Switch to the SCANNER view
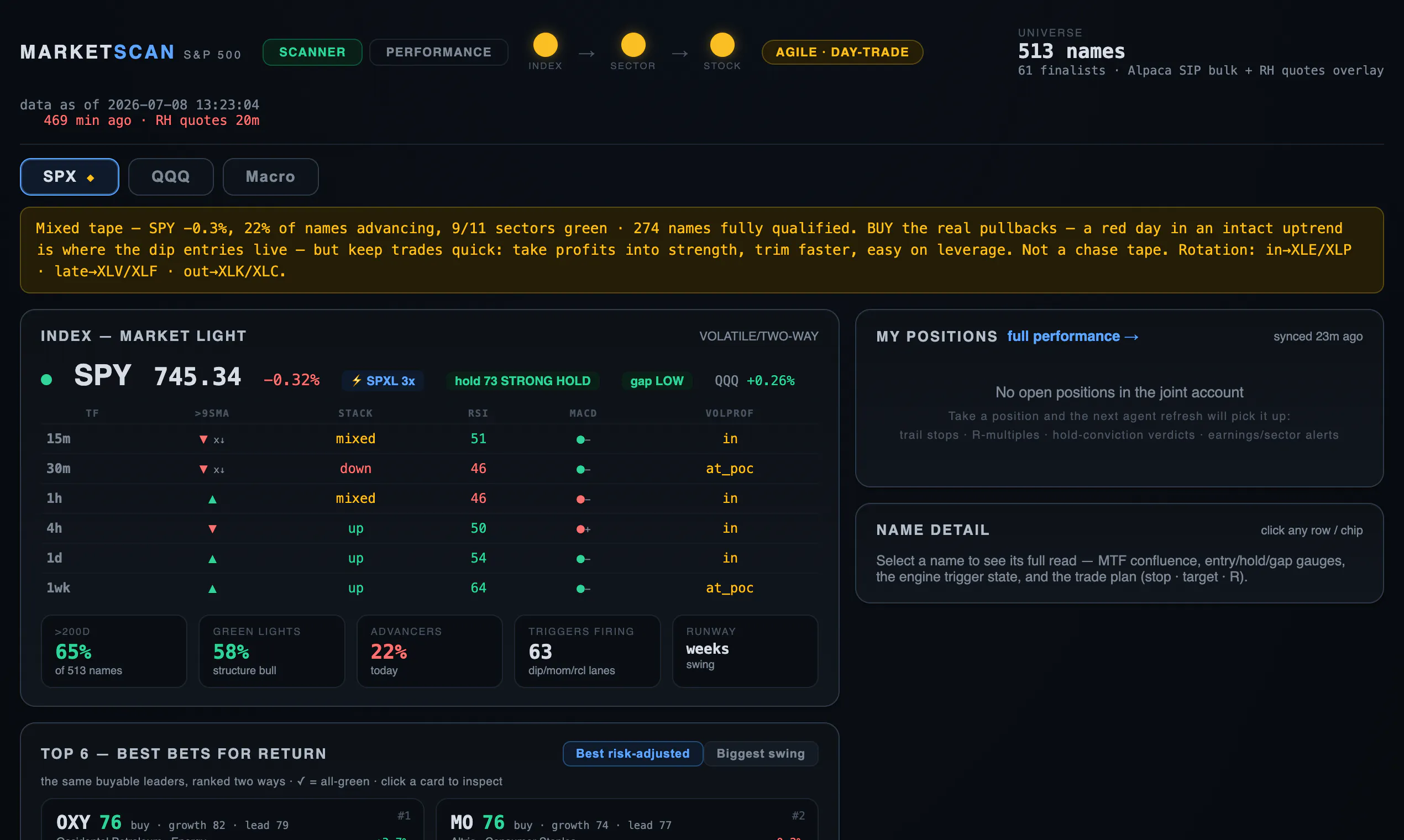 pos(312,52)
